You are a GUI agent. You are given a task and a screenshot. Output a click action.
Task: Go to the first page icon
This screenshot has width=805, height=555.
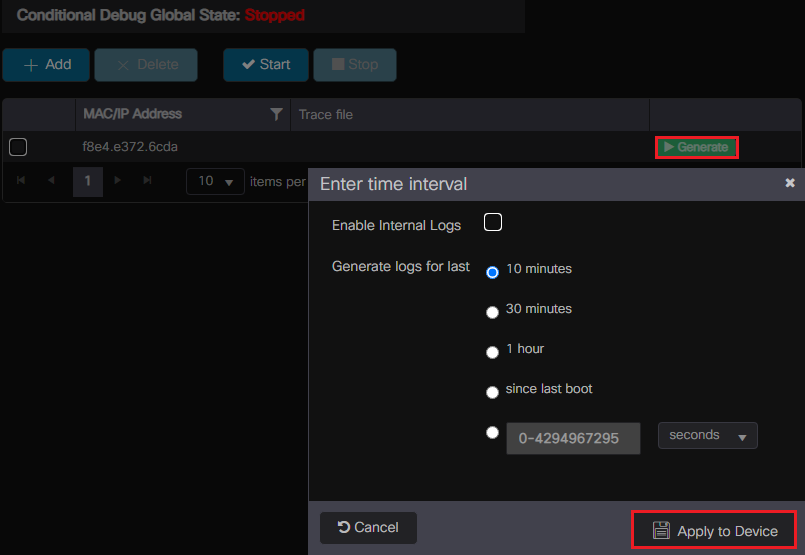point(21,181)
